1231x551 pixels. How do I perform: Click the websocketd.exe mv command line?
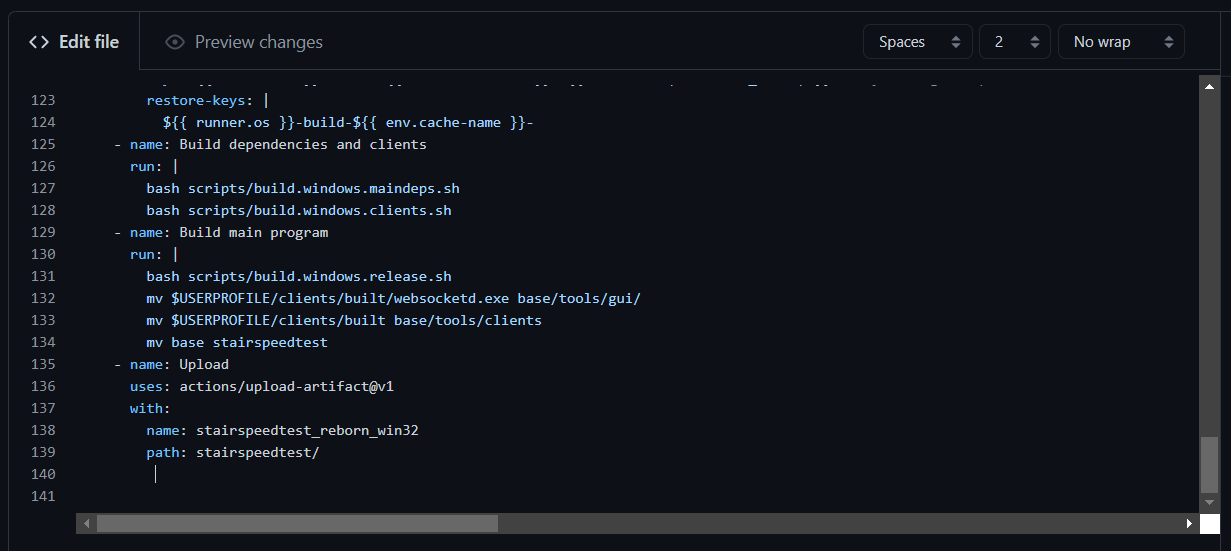pyautogui.click(x=394, y=299)
